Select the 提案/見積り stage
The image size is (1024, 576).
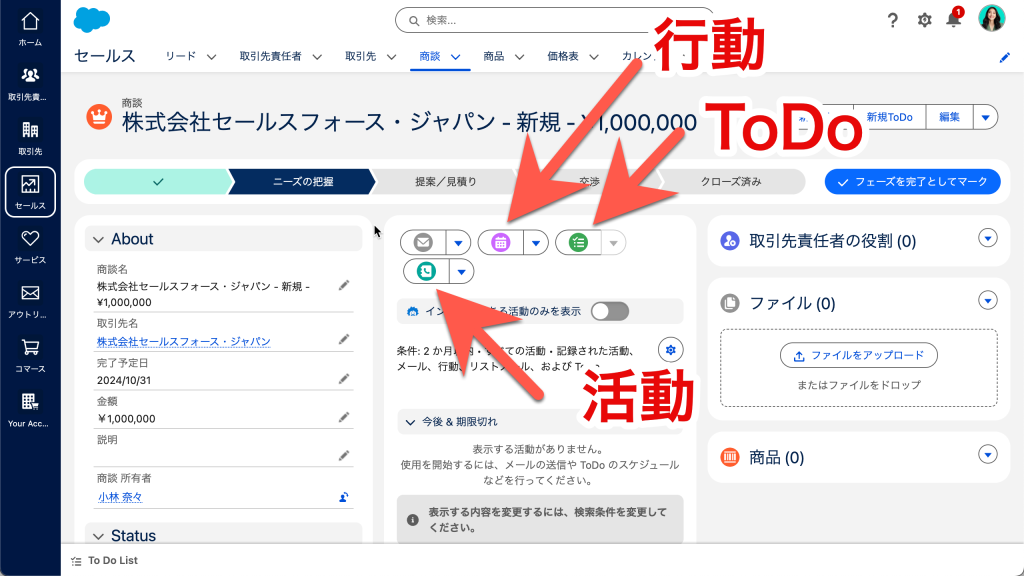pos(446,182)
